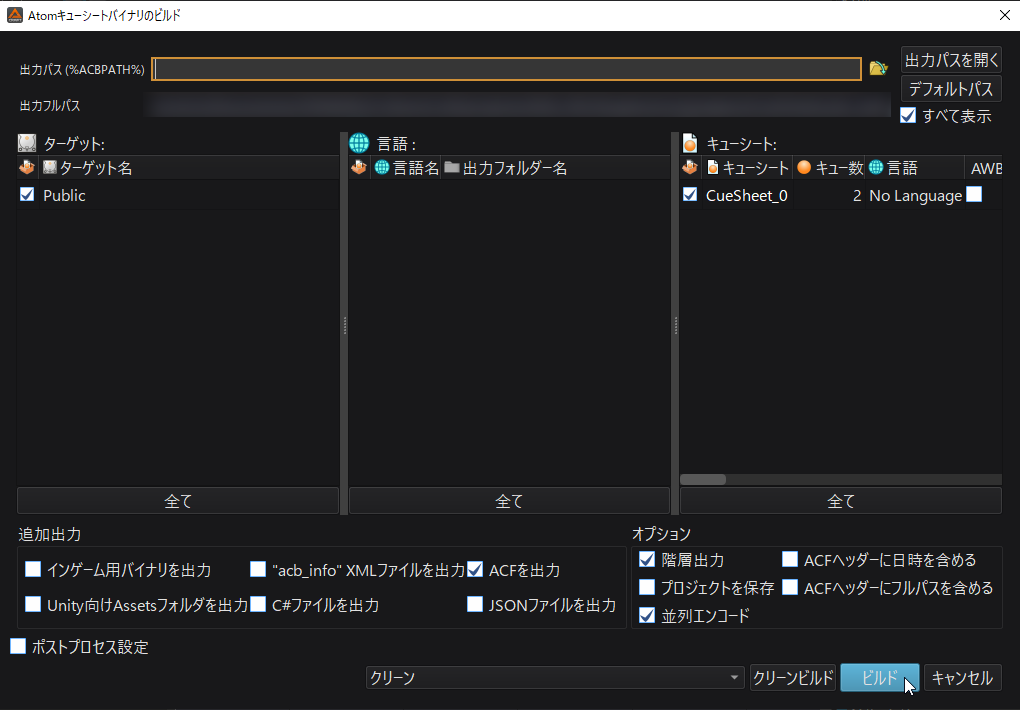Viewport: 1020px width, 710px height.
Task: Click 全て button under target list
Action: 178,501
